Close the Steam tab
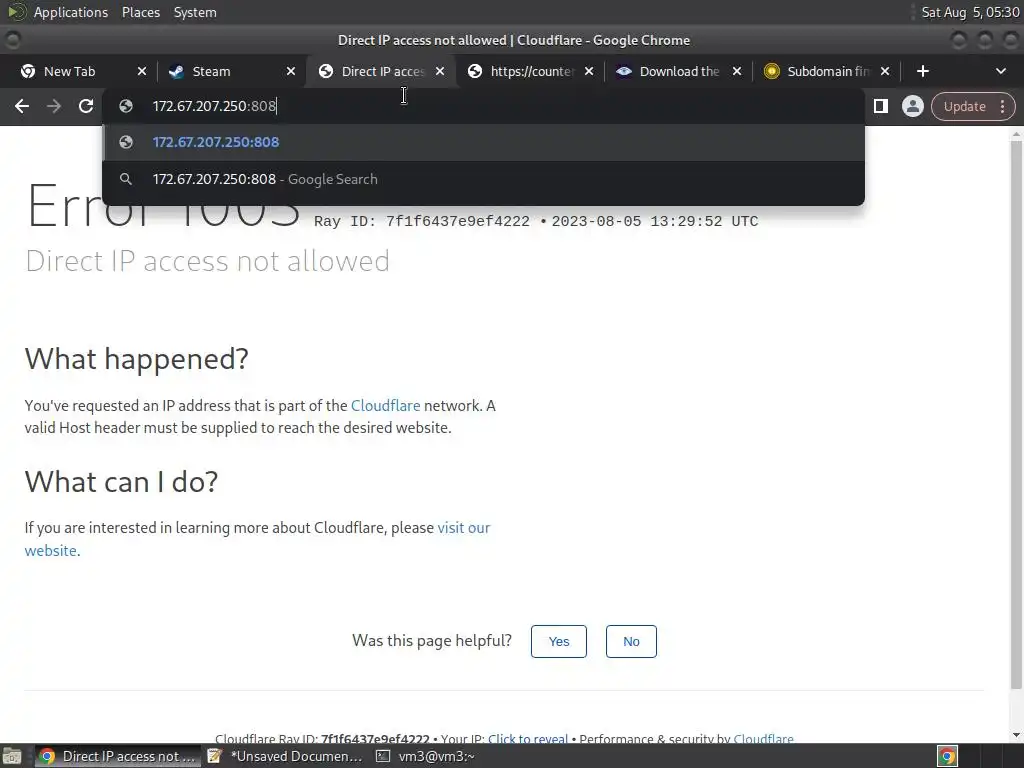The image size is (1024, 768). [x=291, y=71]
